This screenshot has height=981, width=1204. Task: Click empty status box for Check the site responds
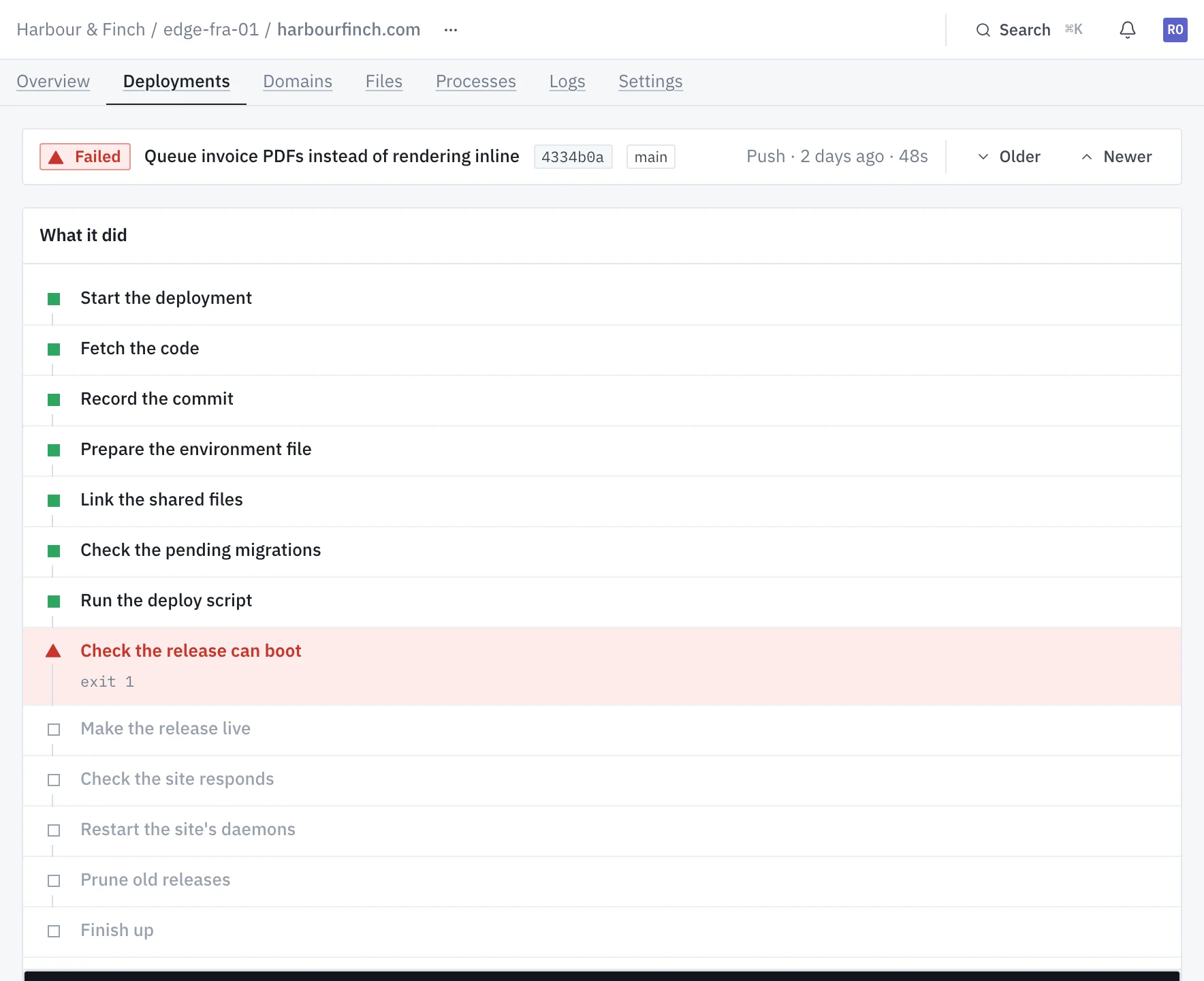54,780
